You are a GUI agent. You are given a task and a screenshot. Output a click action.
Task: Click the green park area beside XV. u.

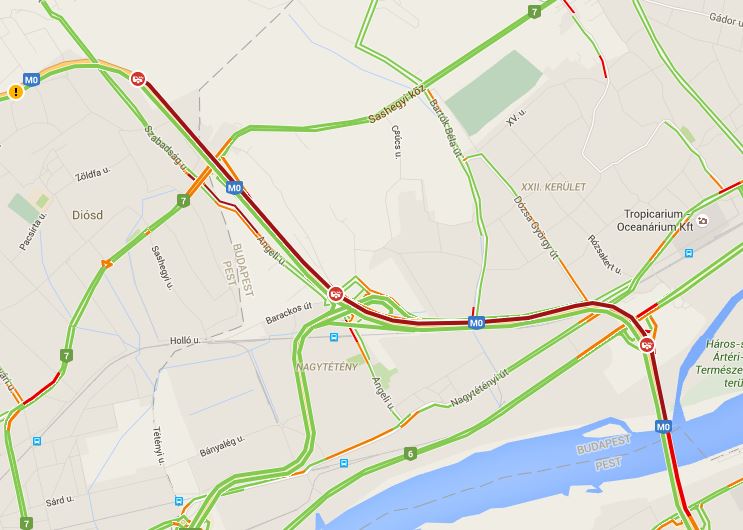(x=494, y=93)
